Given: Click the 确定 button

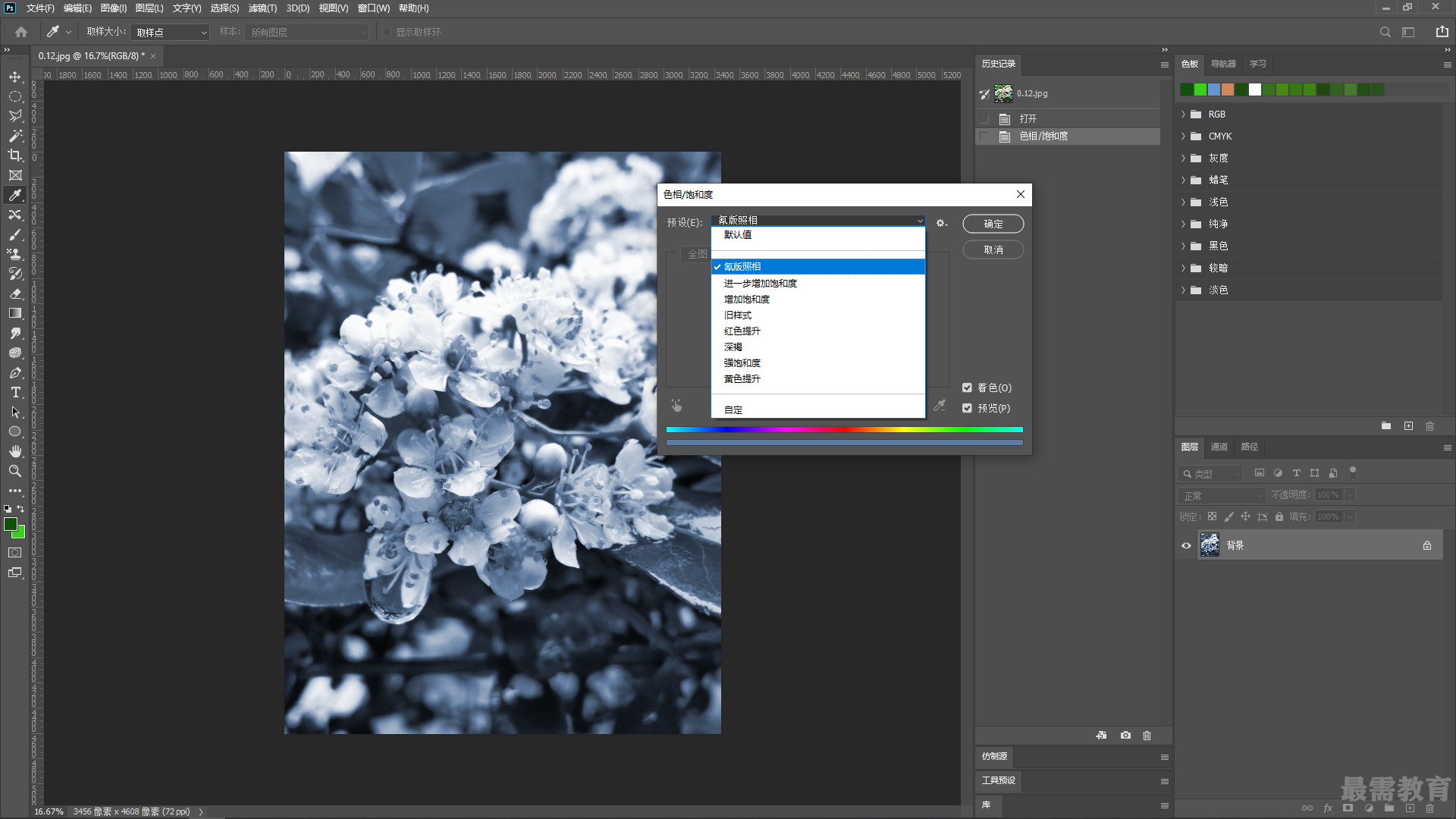Looking at the screenshot, I should coord(993,224).
